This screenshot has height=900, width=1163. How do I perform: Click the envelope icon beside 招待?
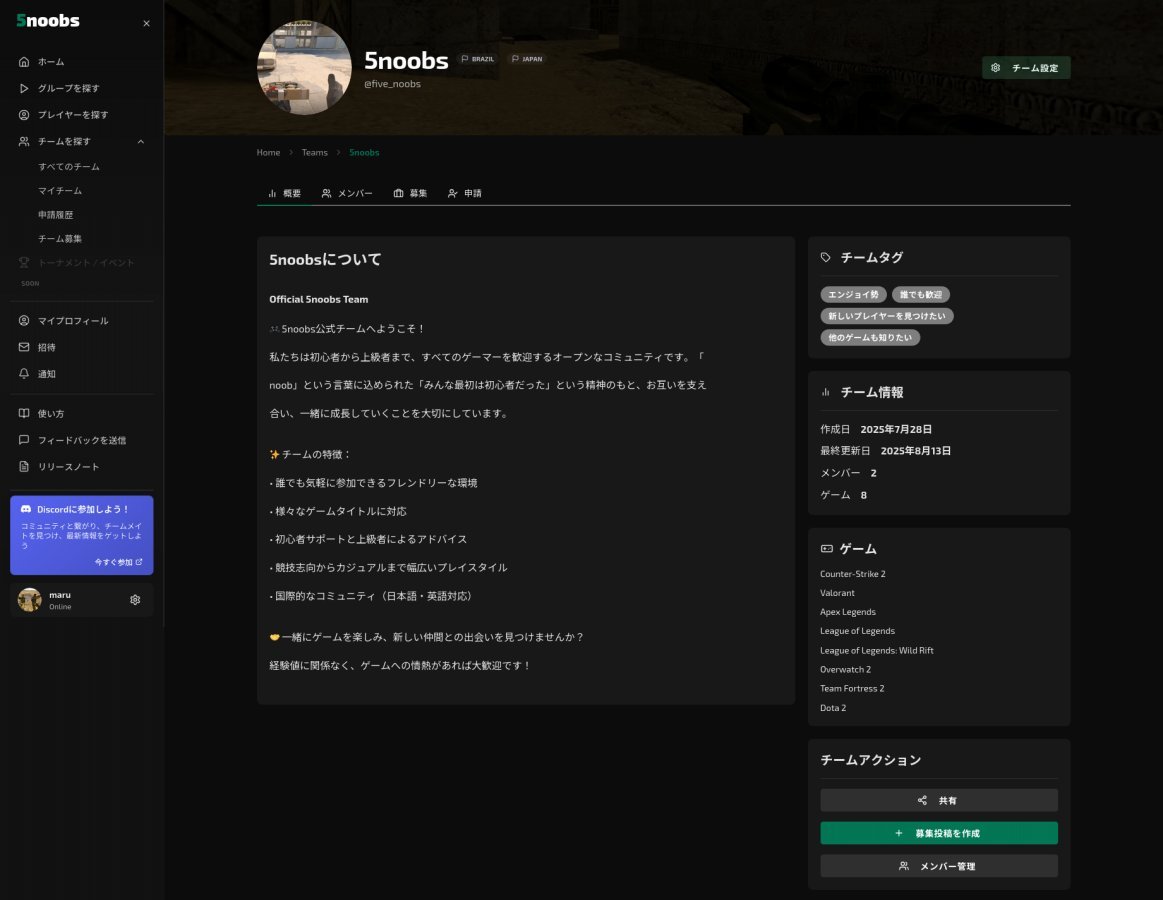24,347
